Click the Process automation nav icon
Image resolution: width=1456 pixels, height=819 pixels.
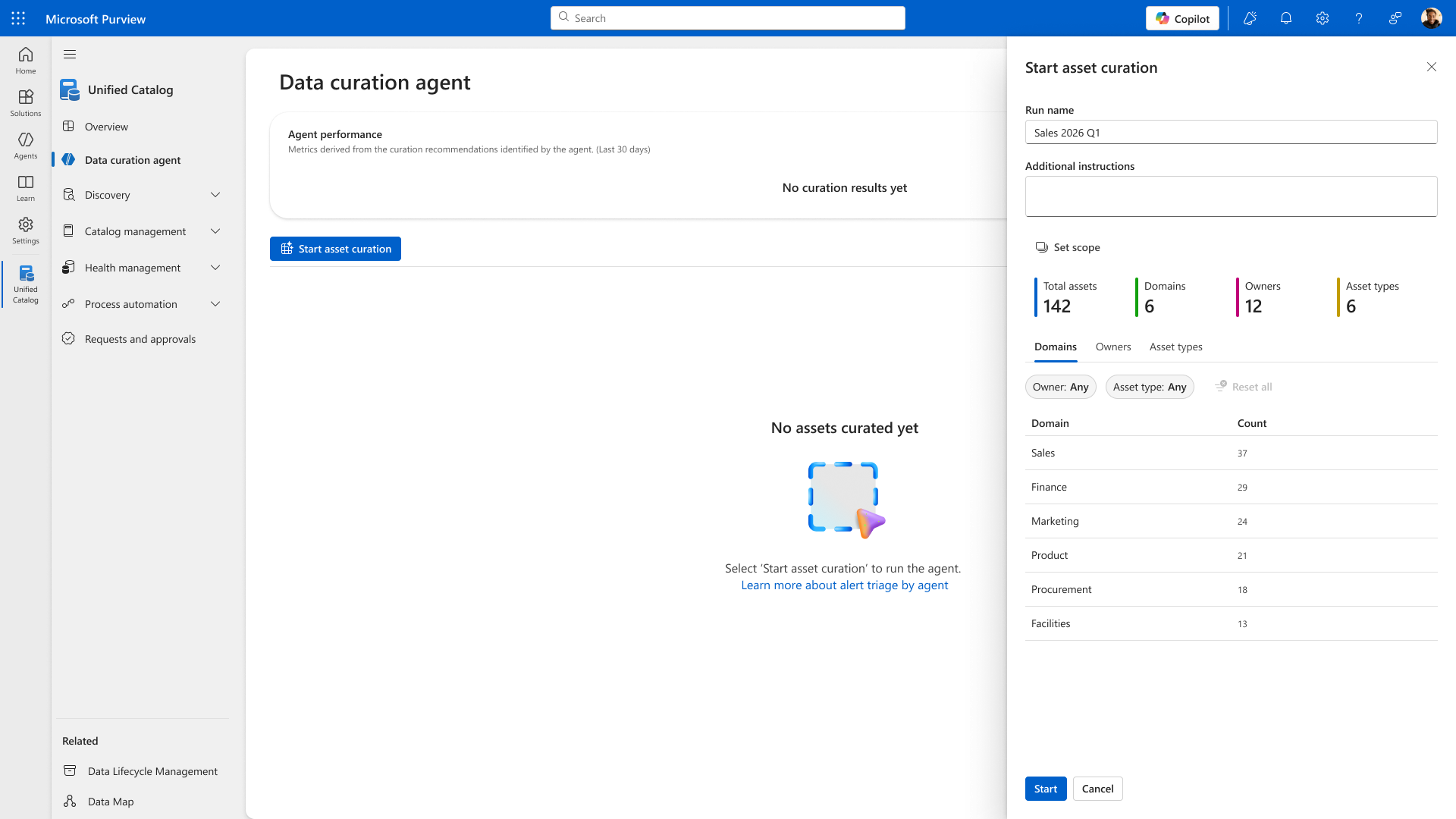click(x=68, y=303)
